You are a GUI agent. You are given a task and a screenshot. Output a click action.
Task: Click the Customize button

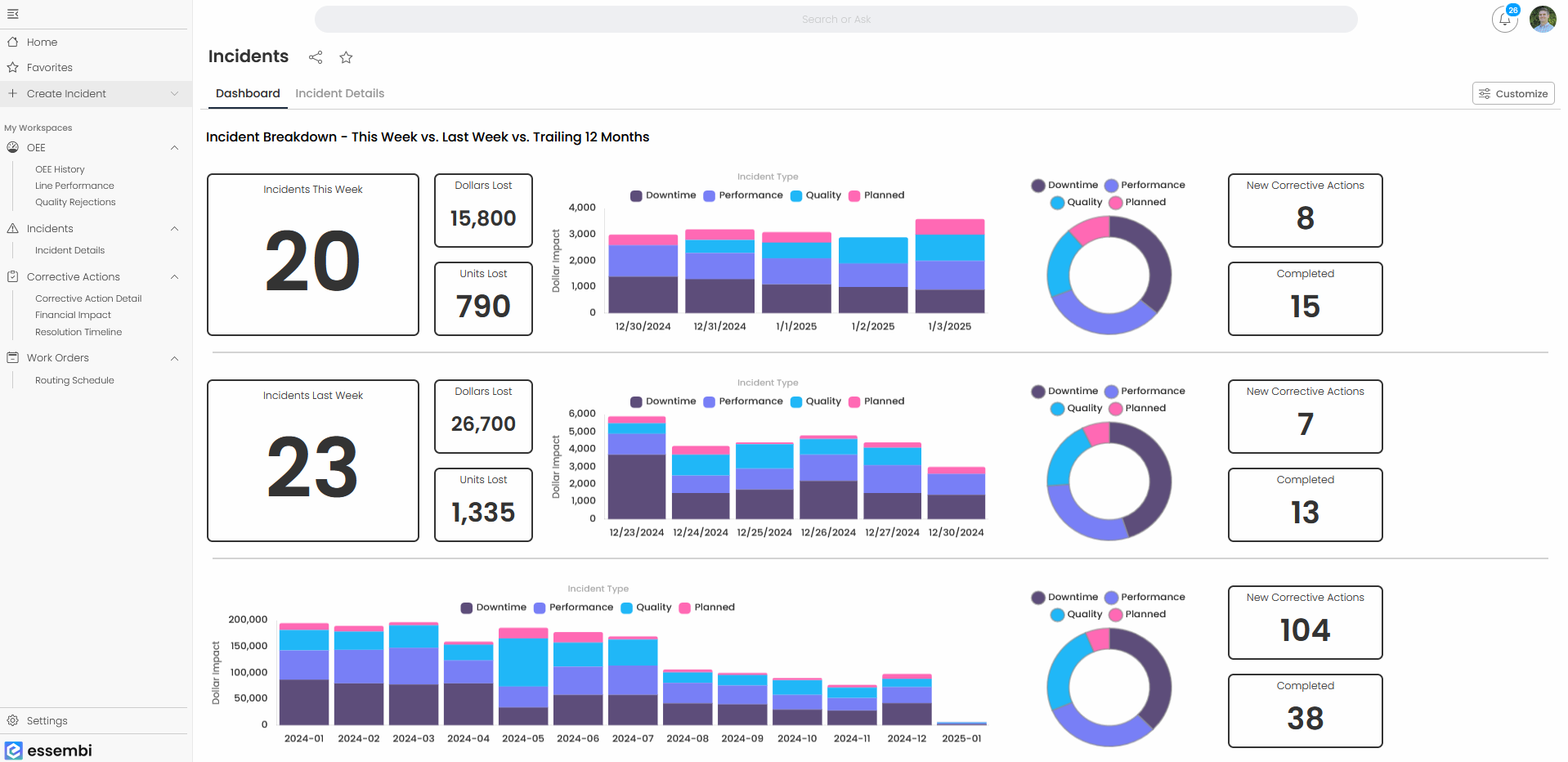coord(1512,93)
